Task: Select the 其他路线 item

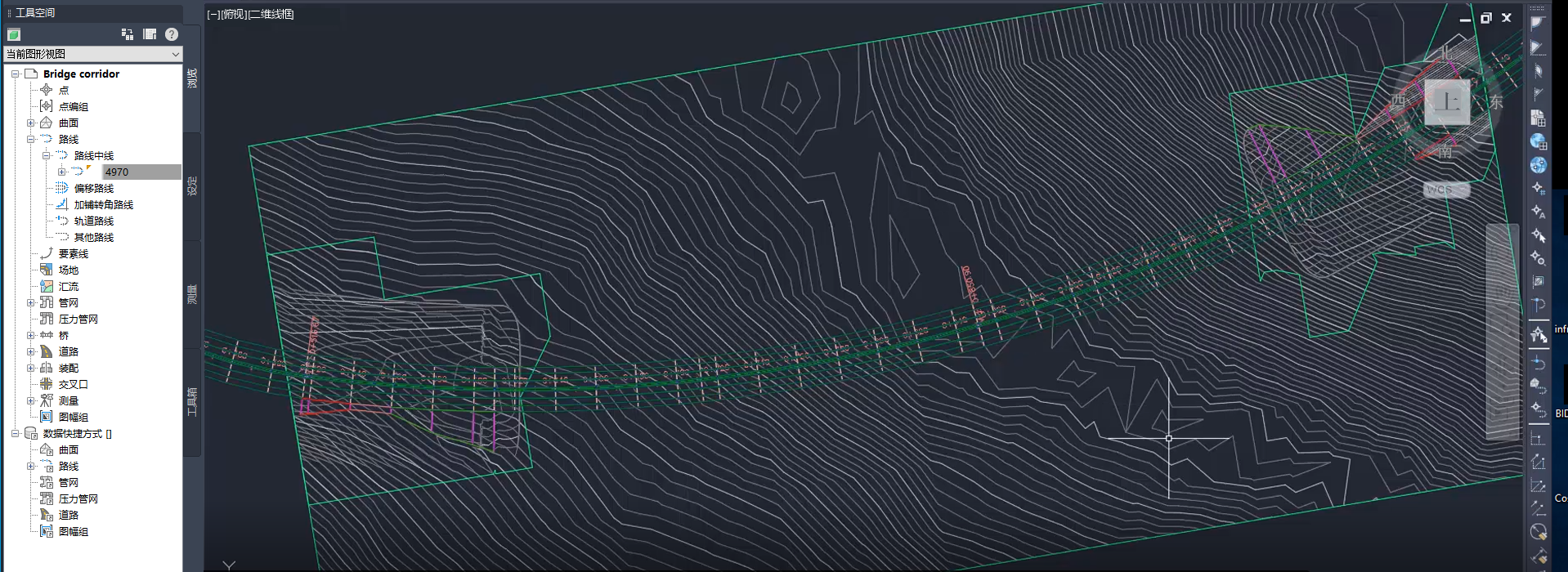Action: (x=94, y=237)
